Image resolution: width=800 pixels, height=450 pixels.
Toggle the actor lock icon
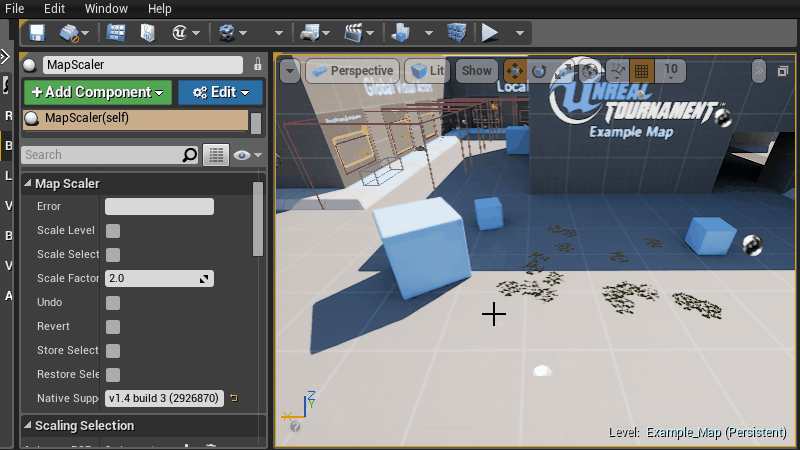tap(258, 64)
